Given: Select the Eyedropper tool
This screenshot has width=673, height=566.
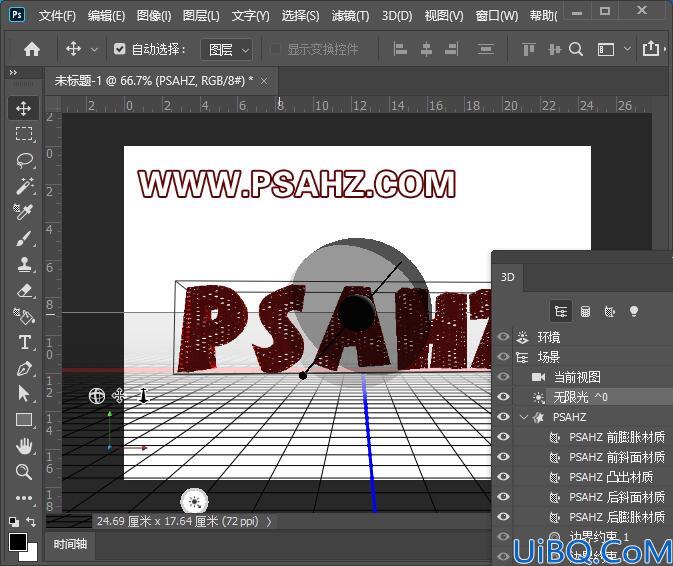Looking at the screenshot, I should [x=24, y=212].
